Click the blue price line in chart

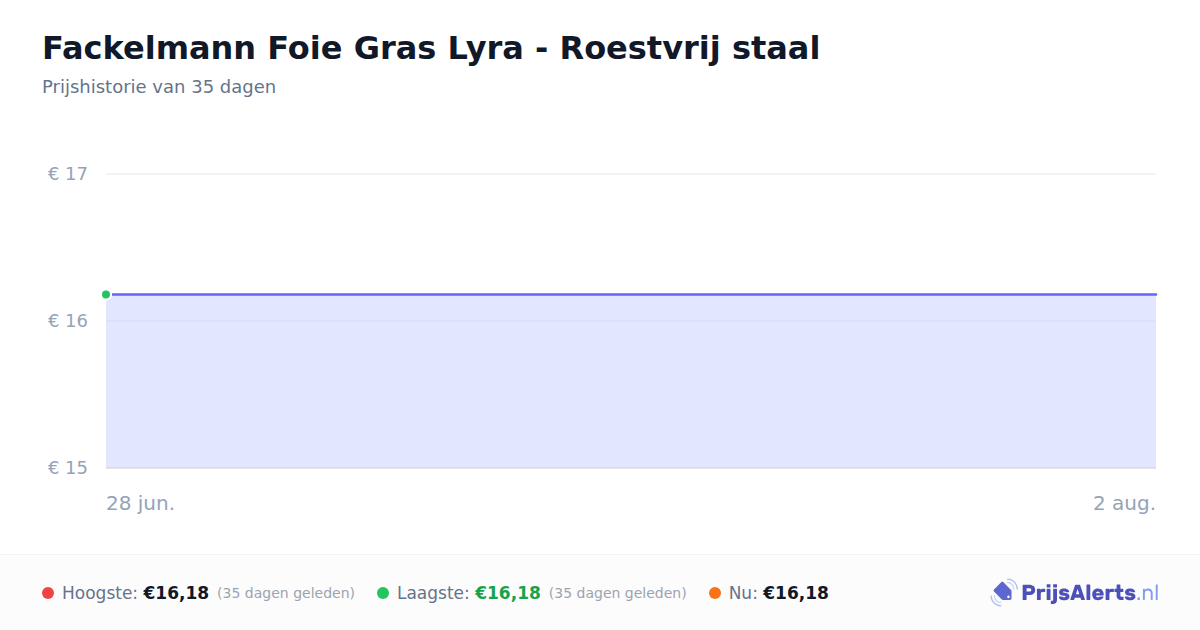[x=631, y=294]
